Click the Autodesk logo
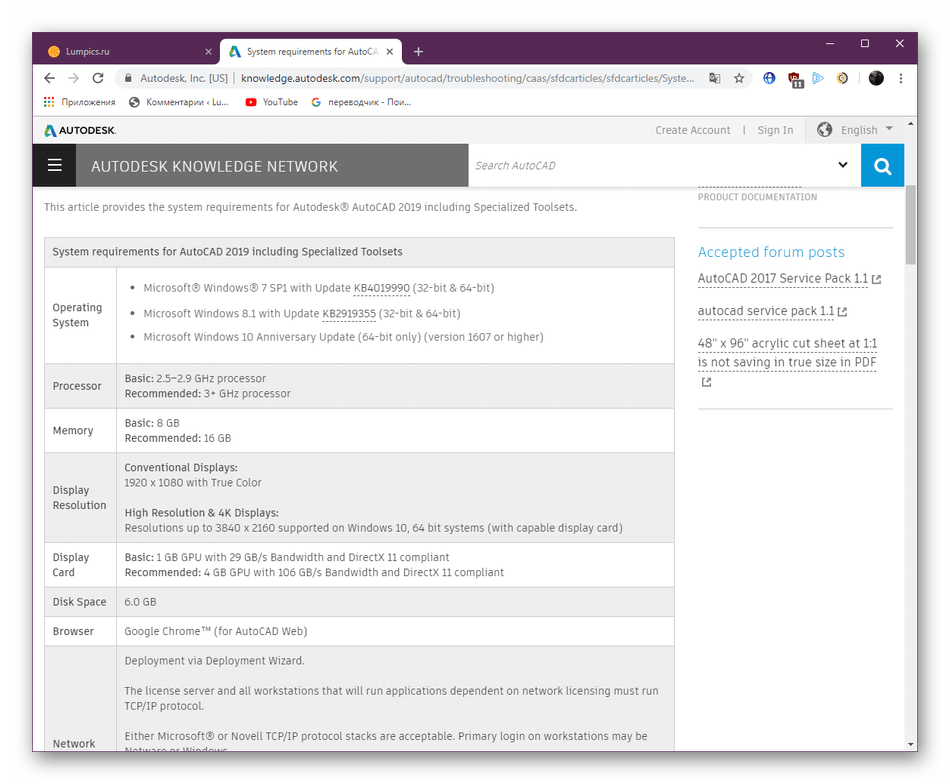This screenshot has height=784, width=950. (x=80, y=130)
